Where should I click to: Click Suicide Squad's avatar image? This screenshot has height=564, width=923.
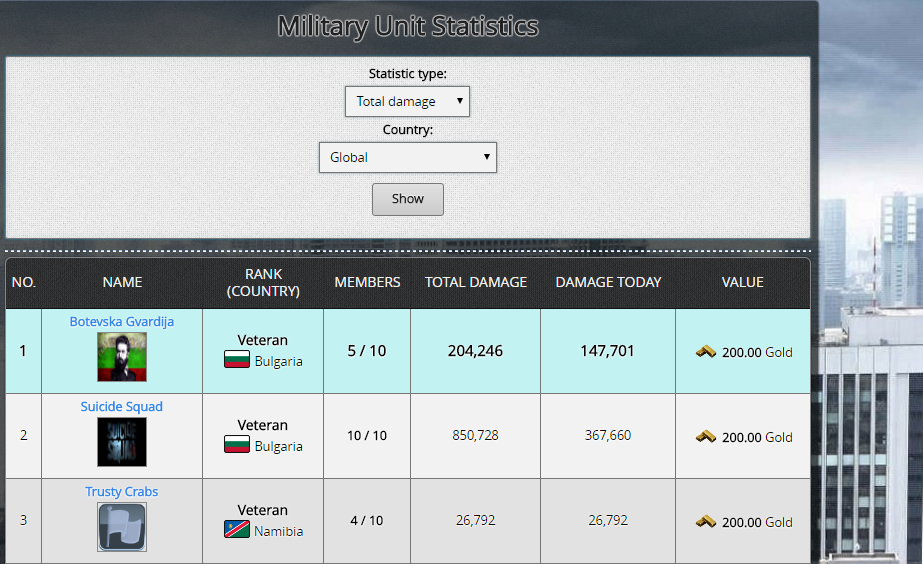[122, 442]
